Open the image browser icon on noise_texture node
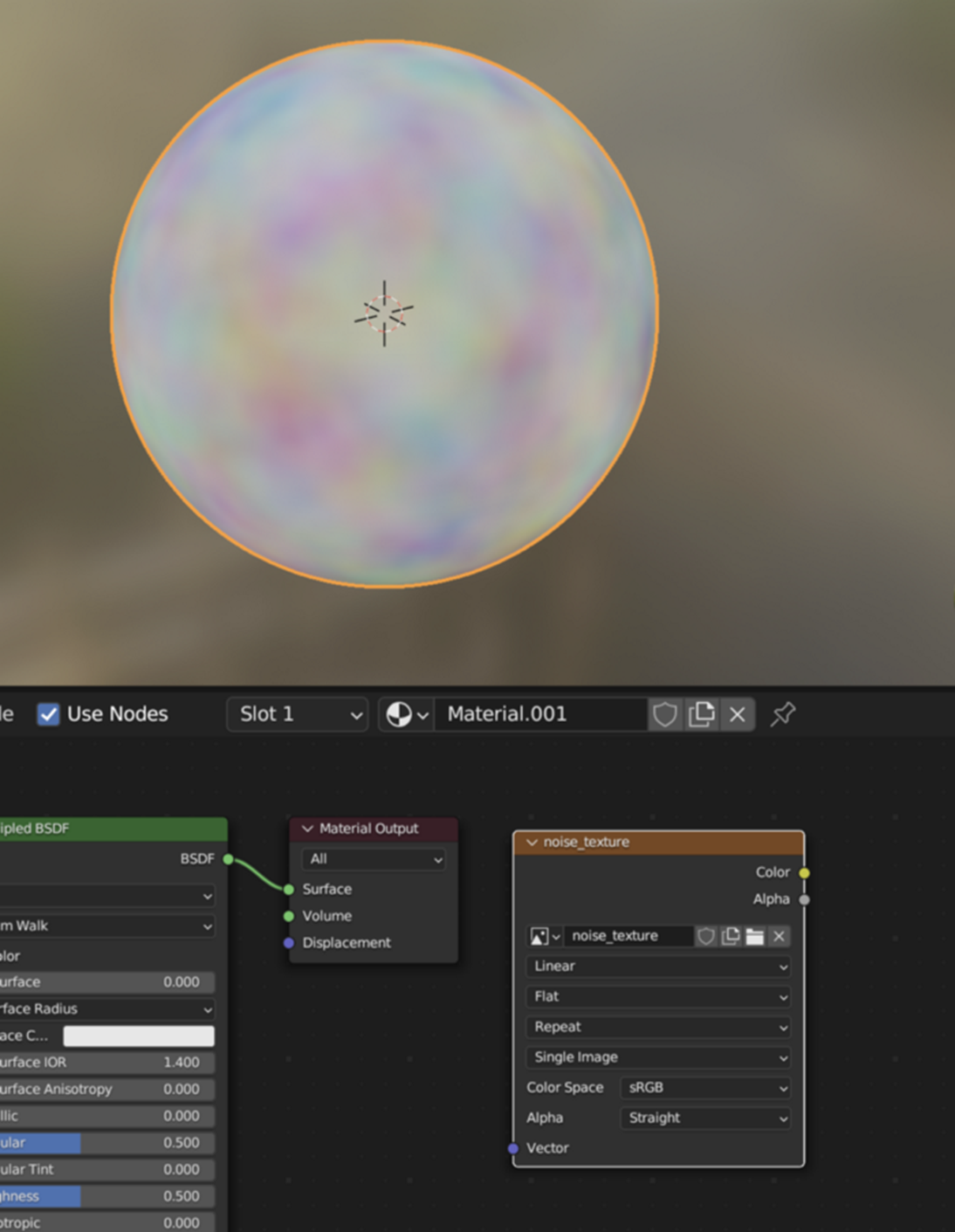955x1232 pixels. click(541, 935)
